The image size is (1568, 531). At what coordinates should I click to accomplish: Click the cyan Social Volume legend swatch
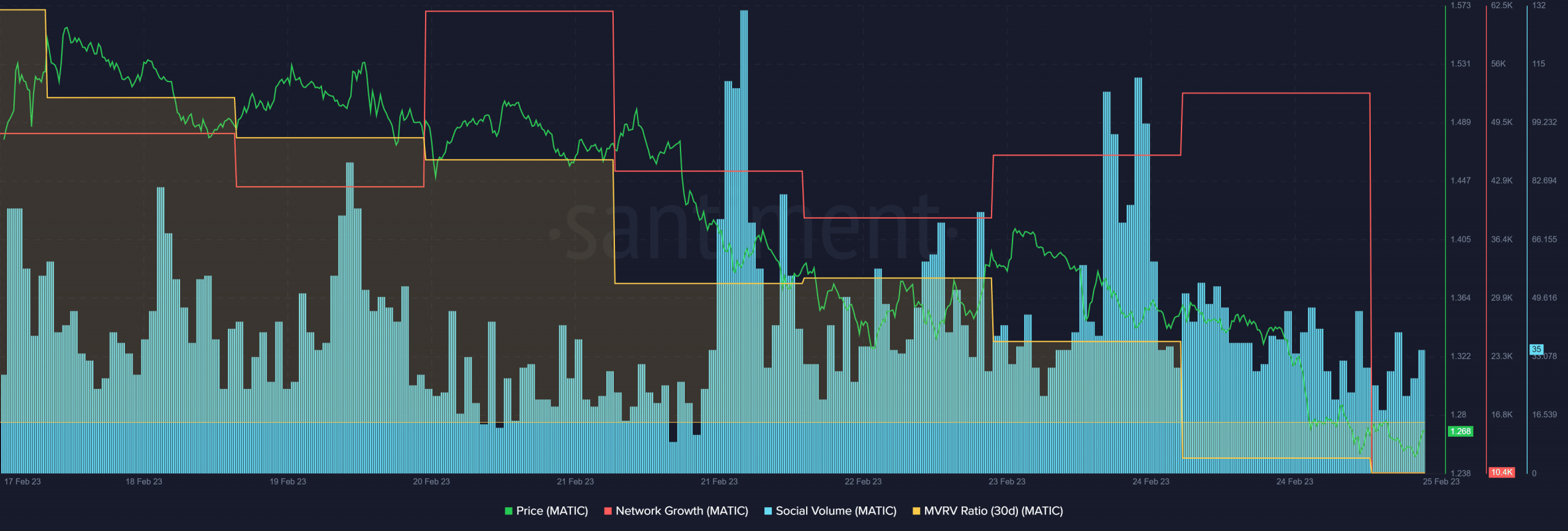pos(768,511)
